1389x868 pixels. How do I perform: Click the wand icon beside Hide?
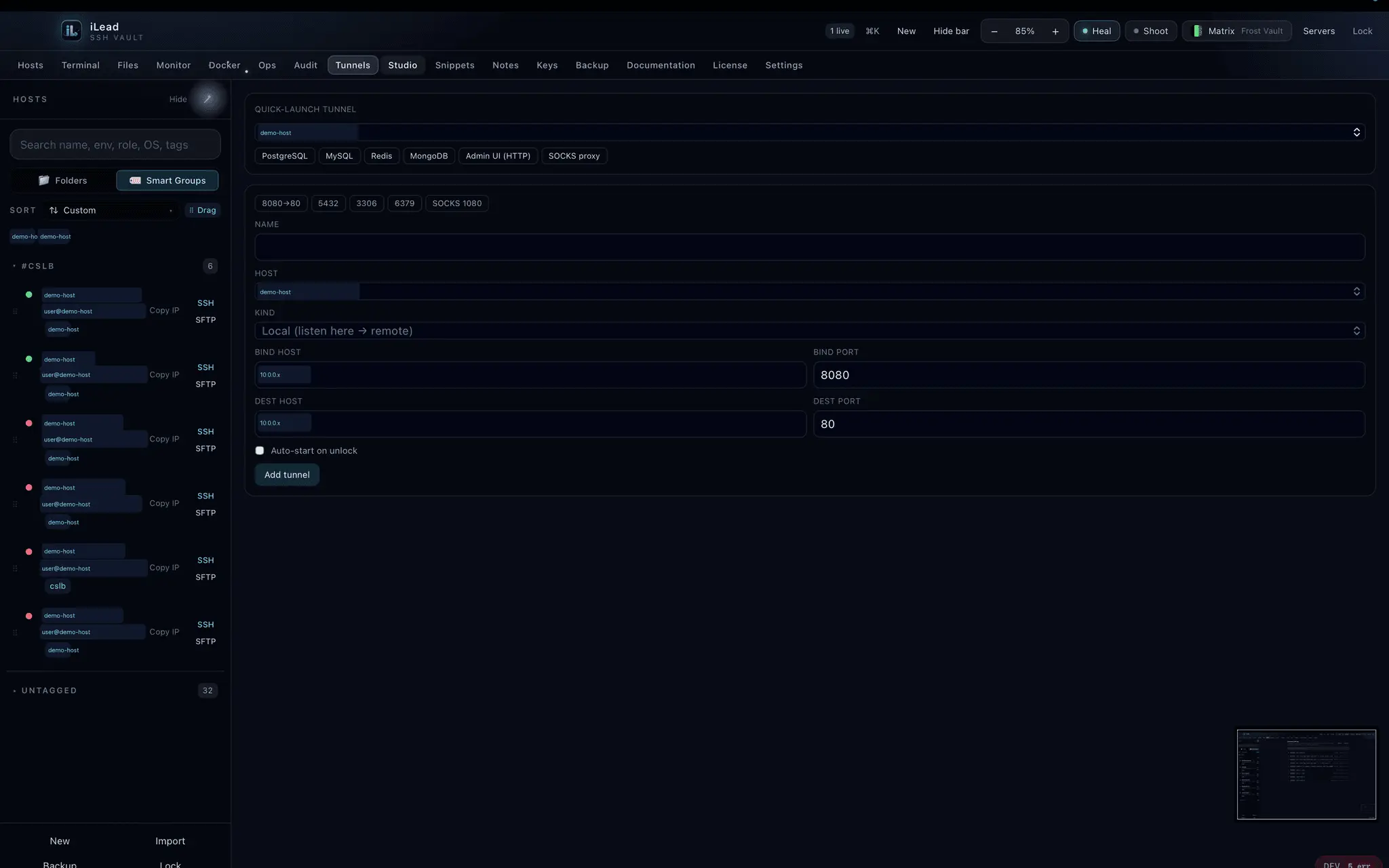[x=208, y=99]
